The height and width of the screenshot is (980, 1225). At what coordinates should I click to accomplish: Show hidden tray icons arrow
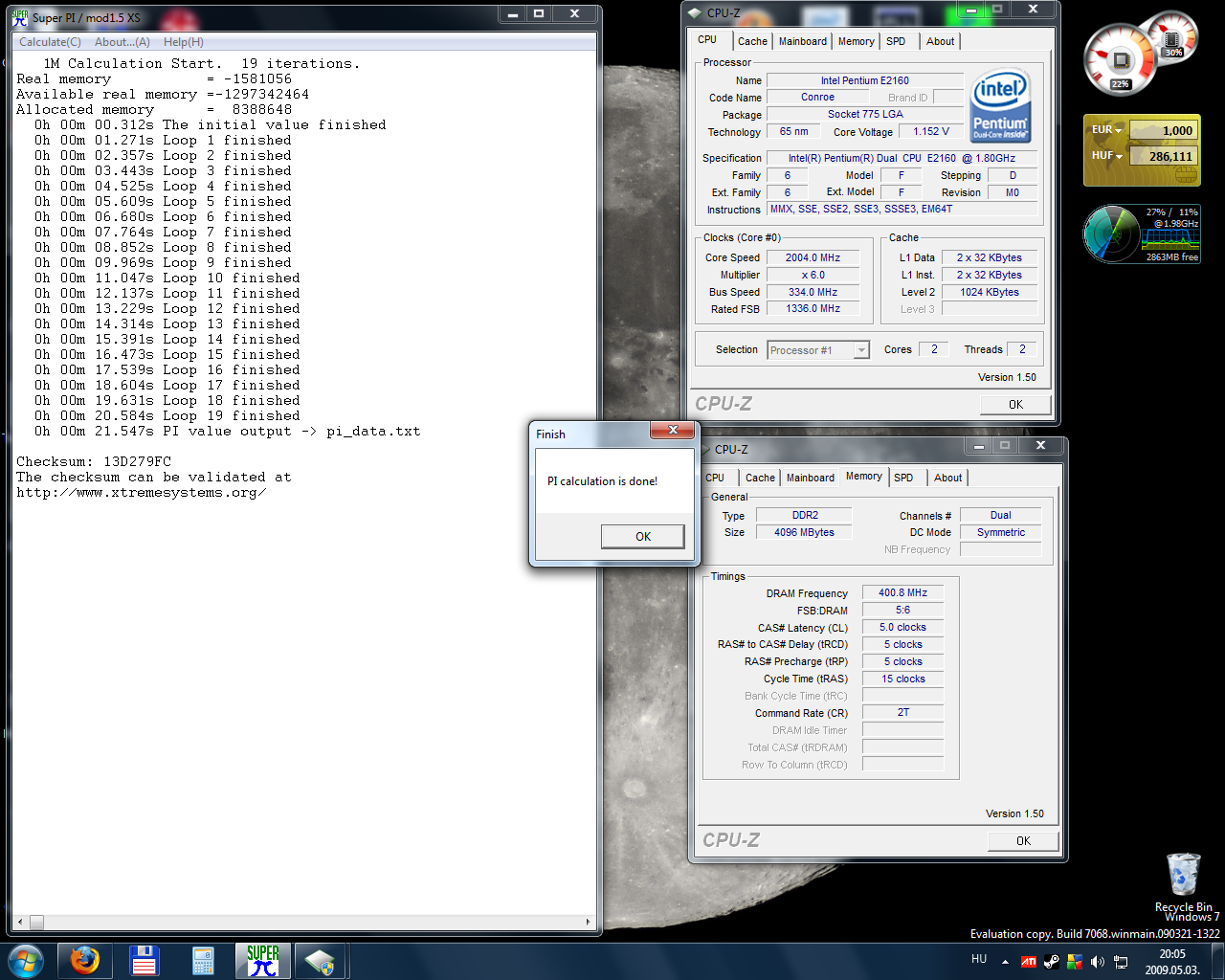coord(1005,962)
